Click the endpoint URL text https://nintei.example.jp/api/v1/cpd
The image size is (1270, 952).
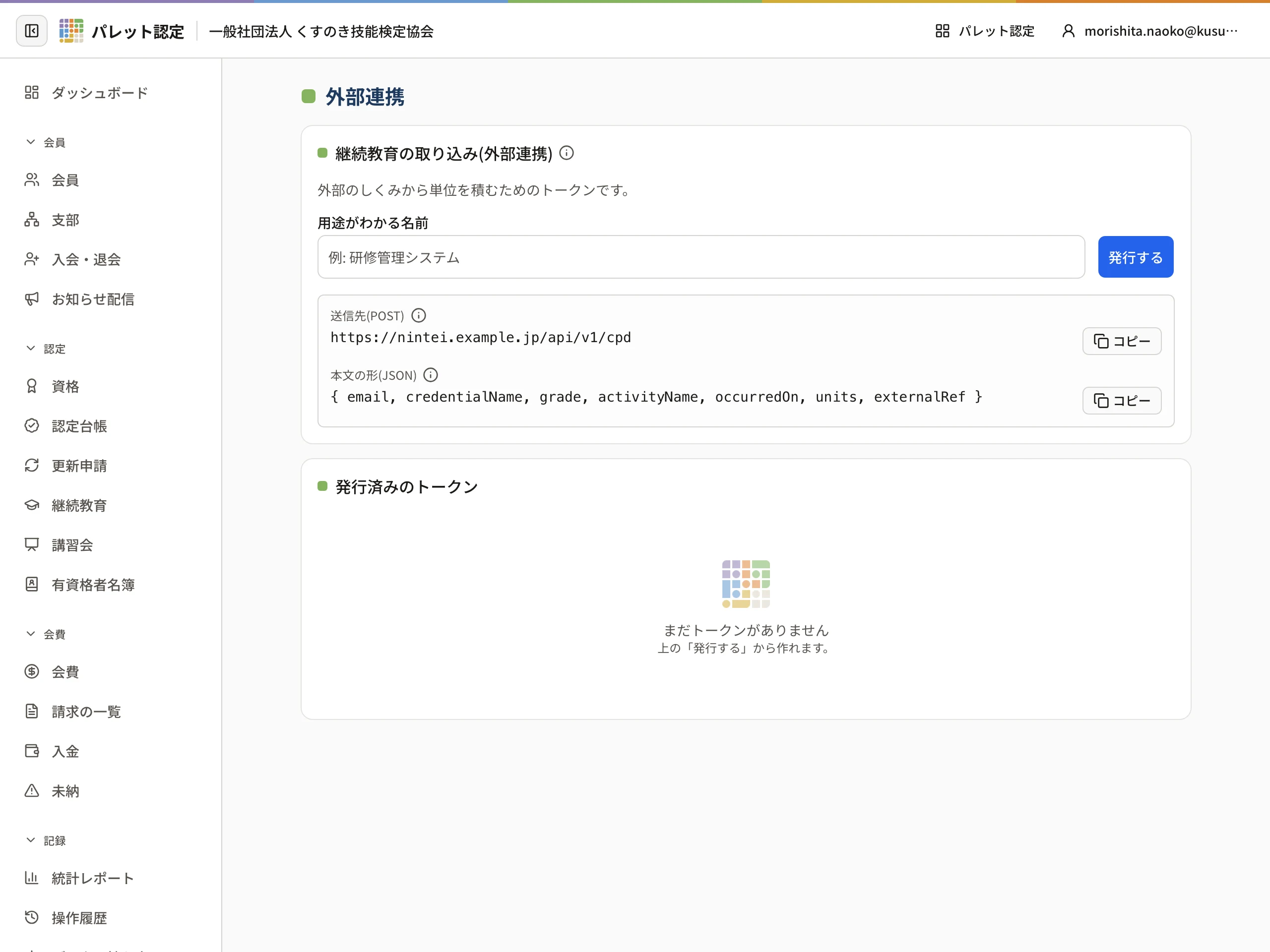tap(481, 338)
